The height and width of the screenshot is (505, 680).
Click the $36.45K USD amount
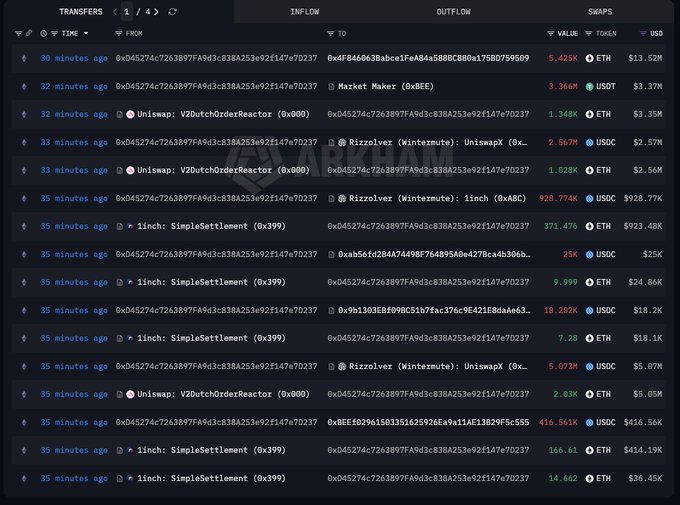click(645, 478)
